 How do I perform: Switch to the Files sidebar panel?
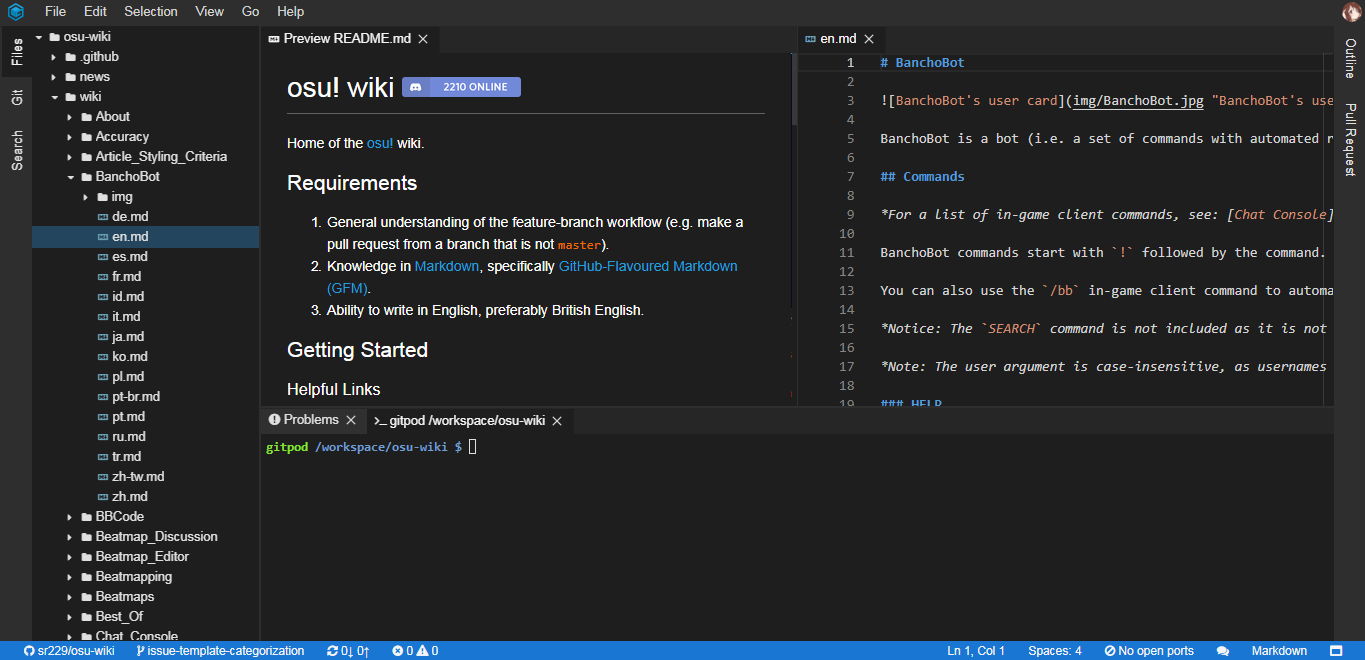coord(17,52)
